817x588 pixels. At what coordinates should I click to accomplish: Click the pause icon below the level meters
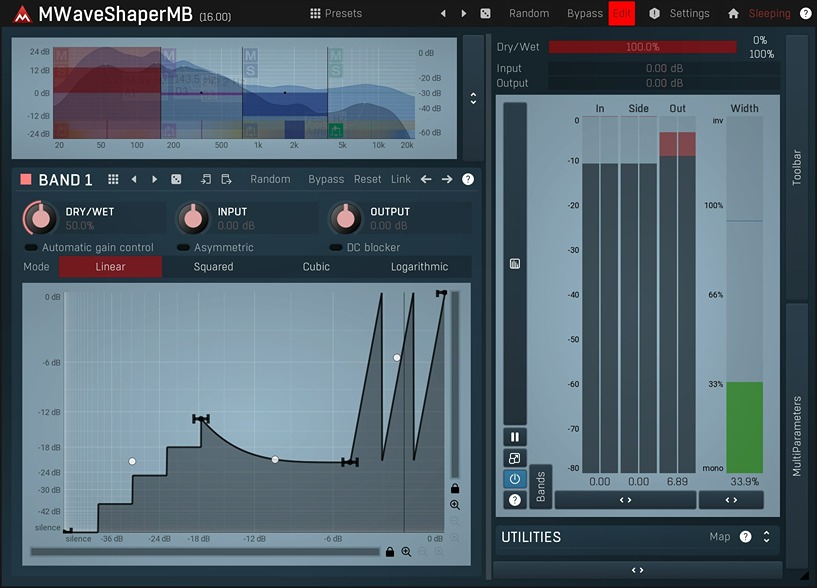(515, 437)
